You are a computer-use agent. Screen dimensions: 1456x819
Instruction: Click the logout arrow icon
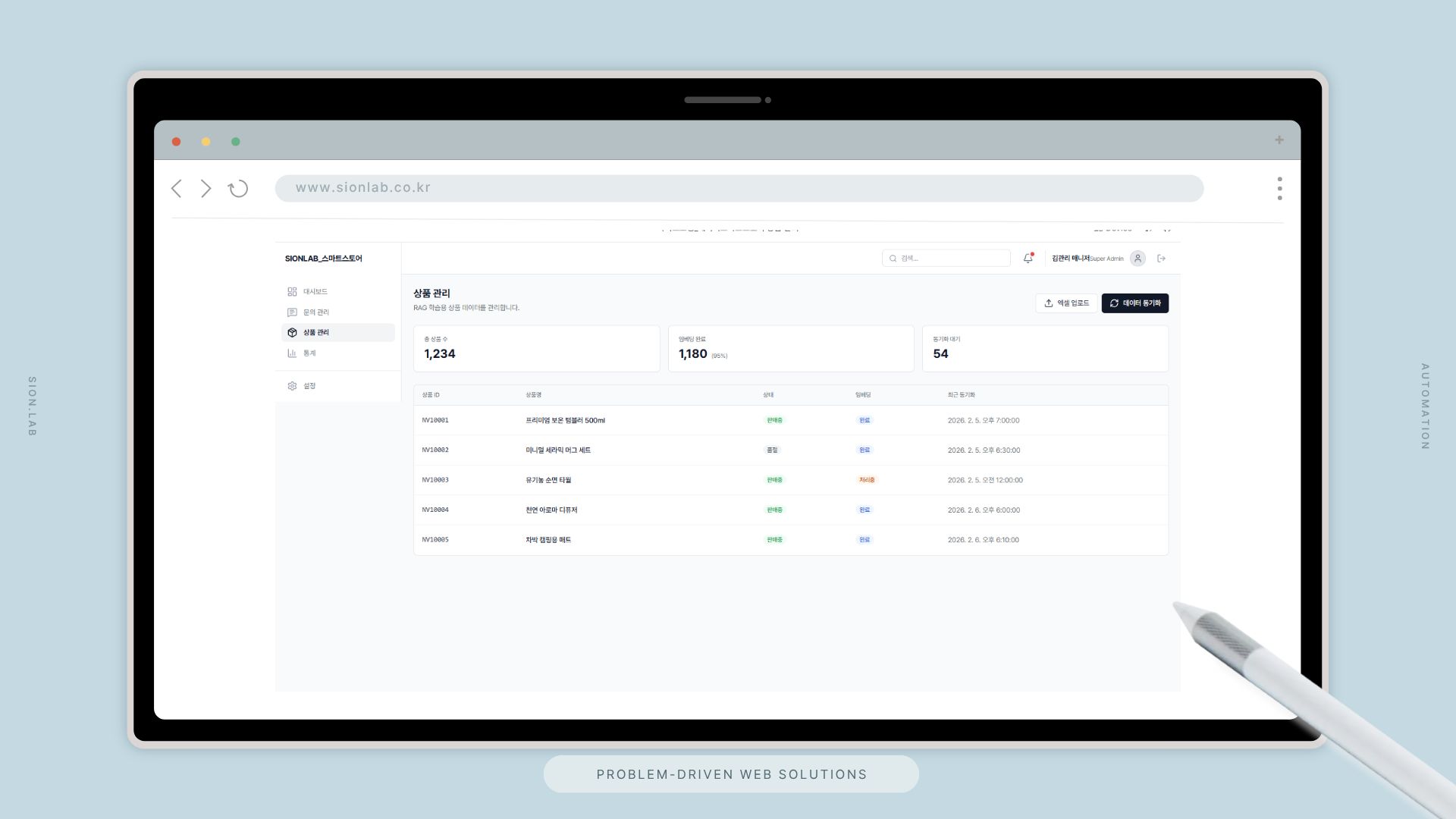[1161, 259]
